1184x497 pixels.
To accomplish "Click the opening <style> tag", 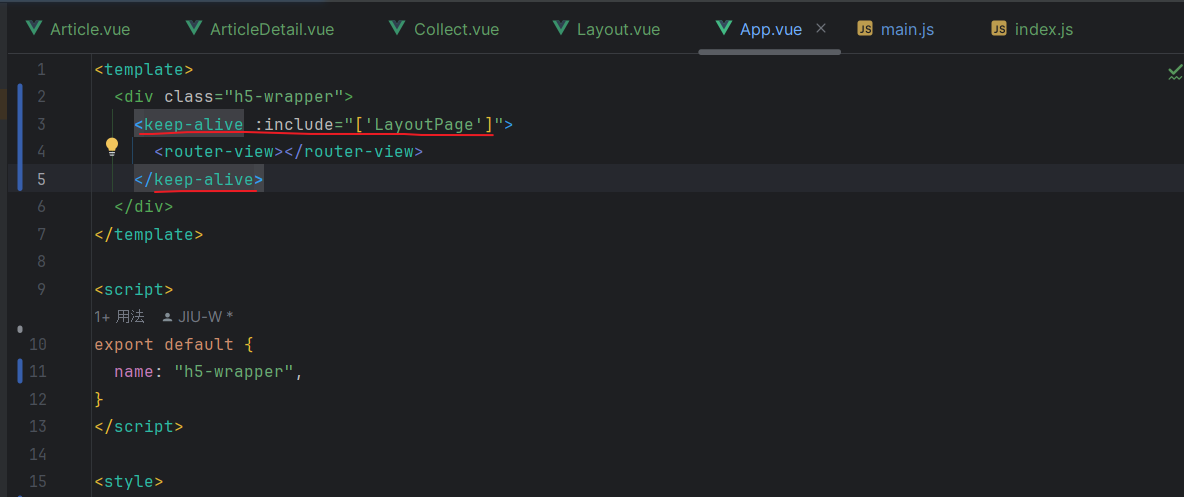I will point(129,481).
